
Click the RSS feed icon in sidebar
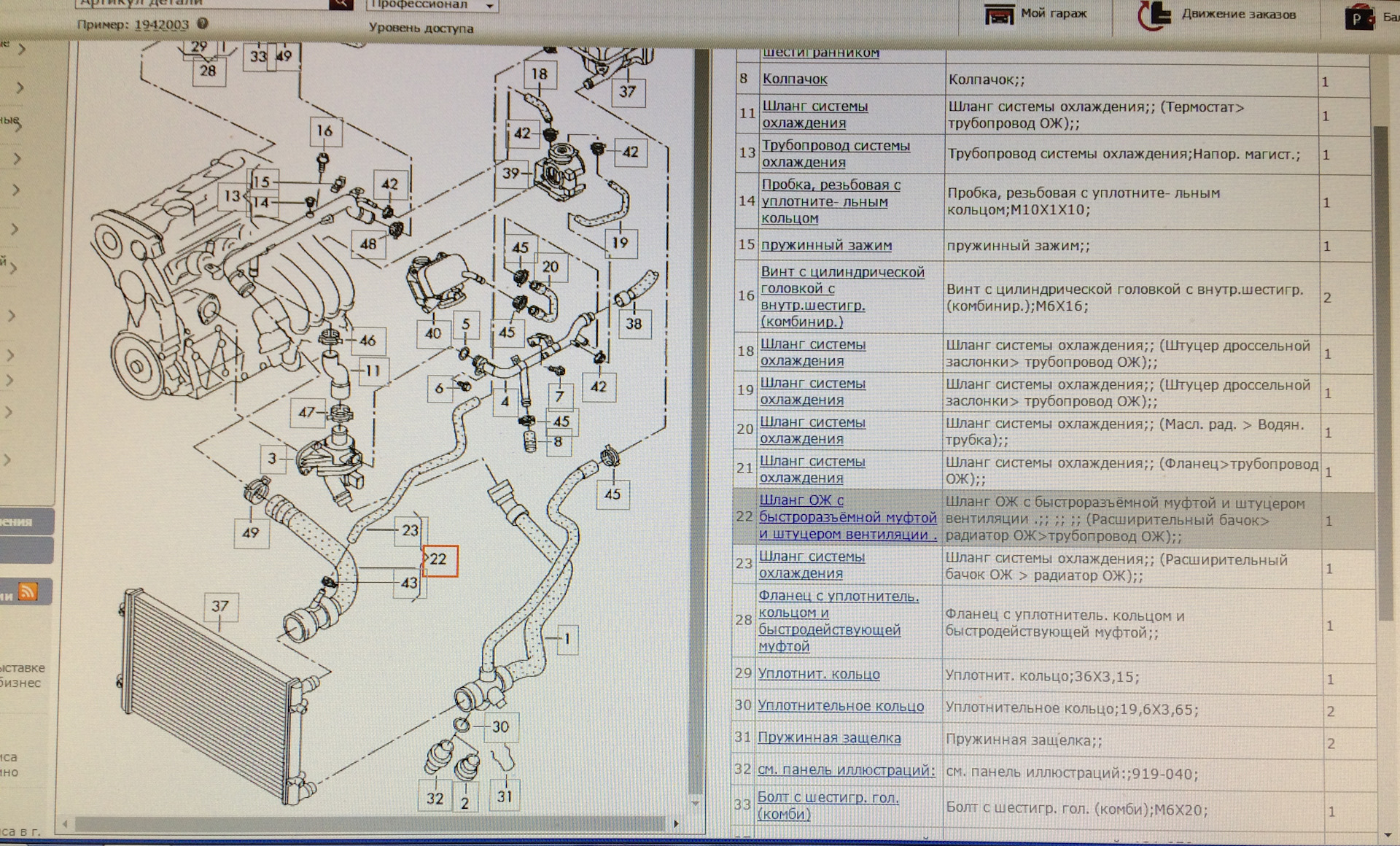coord(28,591)
